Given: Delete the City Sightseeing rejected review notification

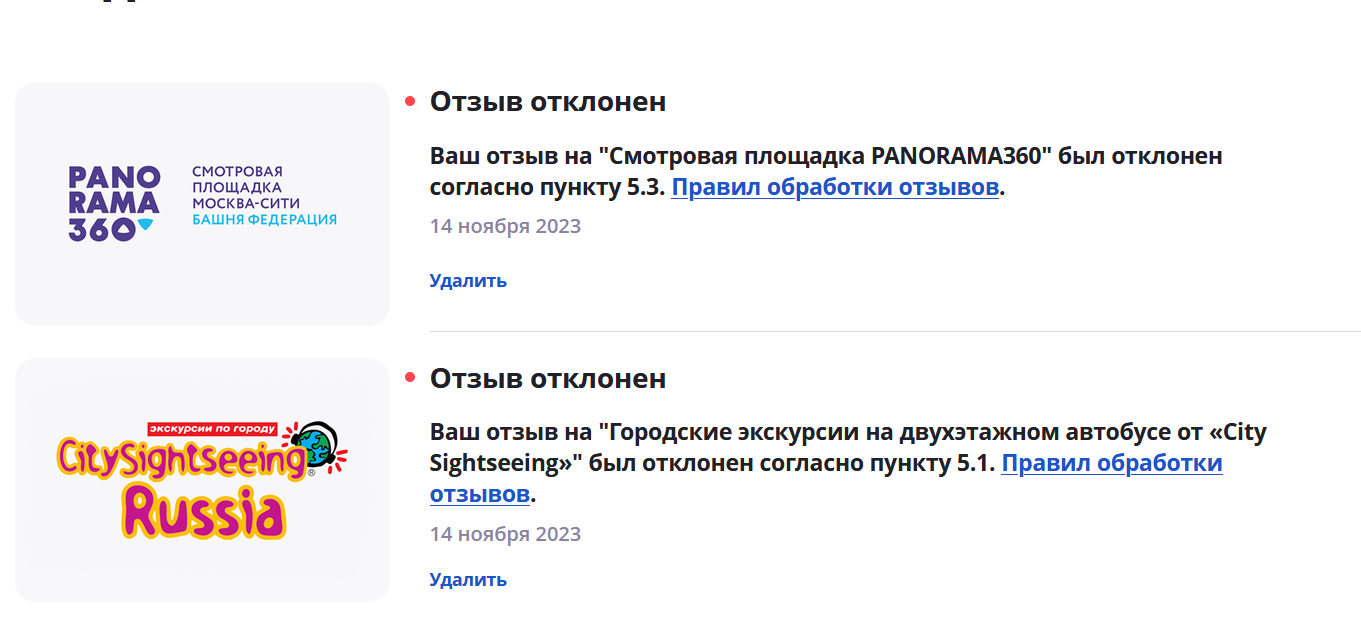Looking at the screenshot, I should coord(468,580).
